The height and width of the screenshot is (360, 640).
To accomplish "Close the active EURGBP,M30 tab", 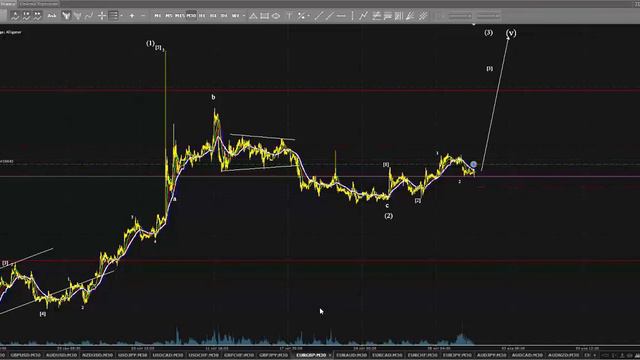I will (x=330, y=356).
